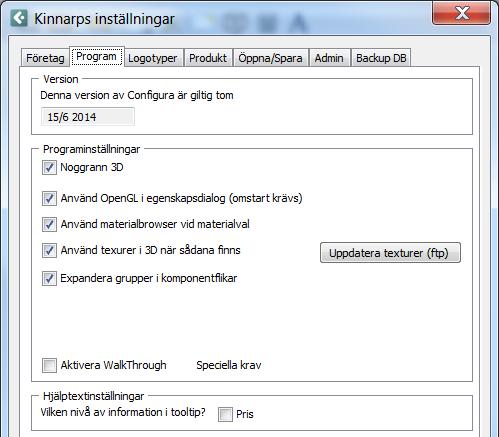Toggle Använd texurer i 3D checkbox
The height and width of the screenshot is (437, 499).
[49, 251]
